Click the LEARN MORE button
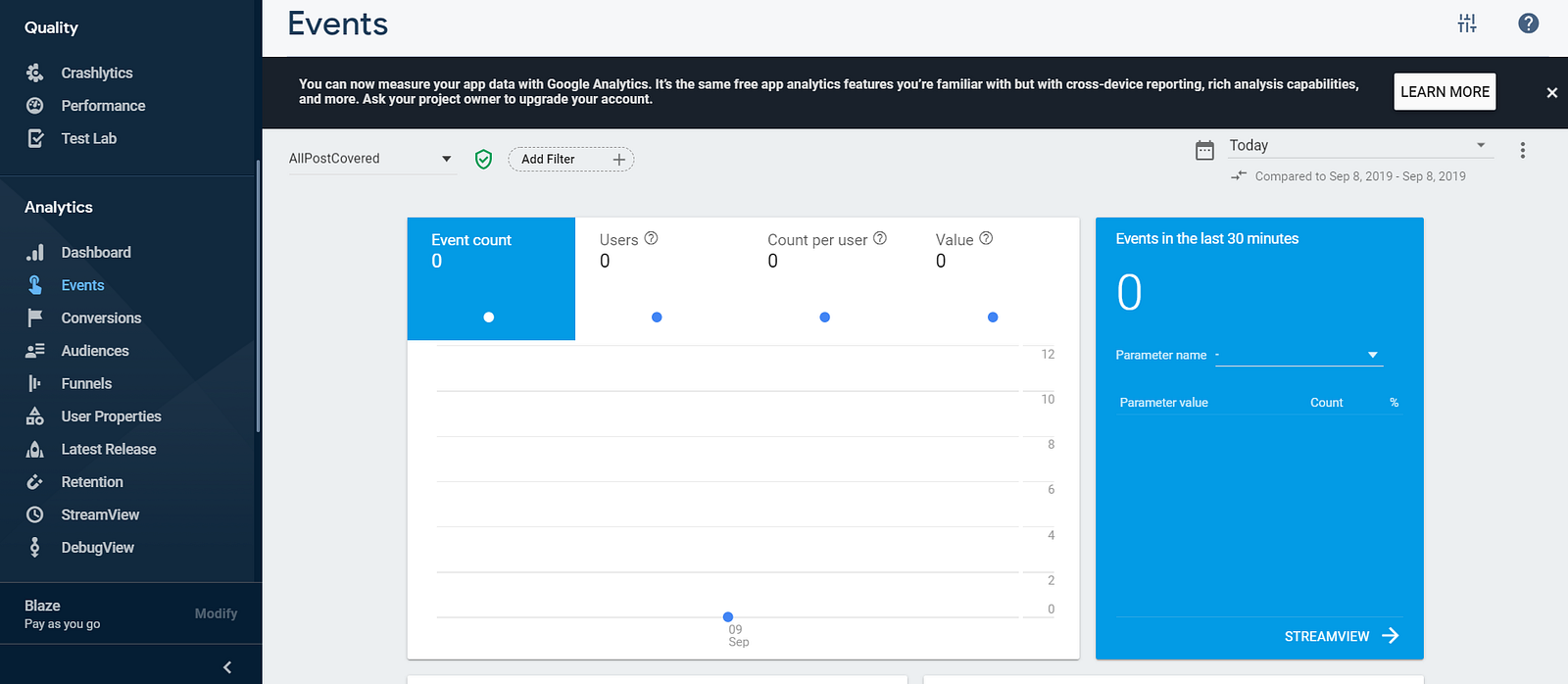This screenshot has width=1568, height=684. (1445, 92)
